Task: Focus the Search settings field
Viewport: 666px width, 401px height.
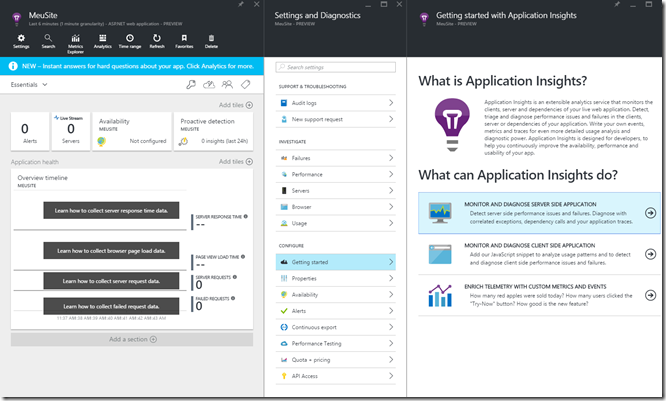Action: pos(336,67)
